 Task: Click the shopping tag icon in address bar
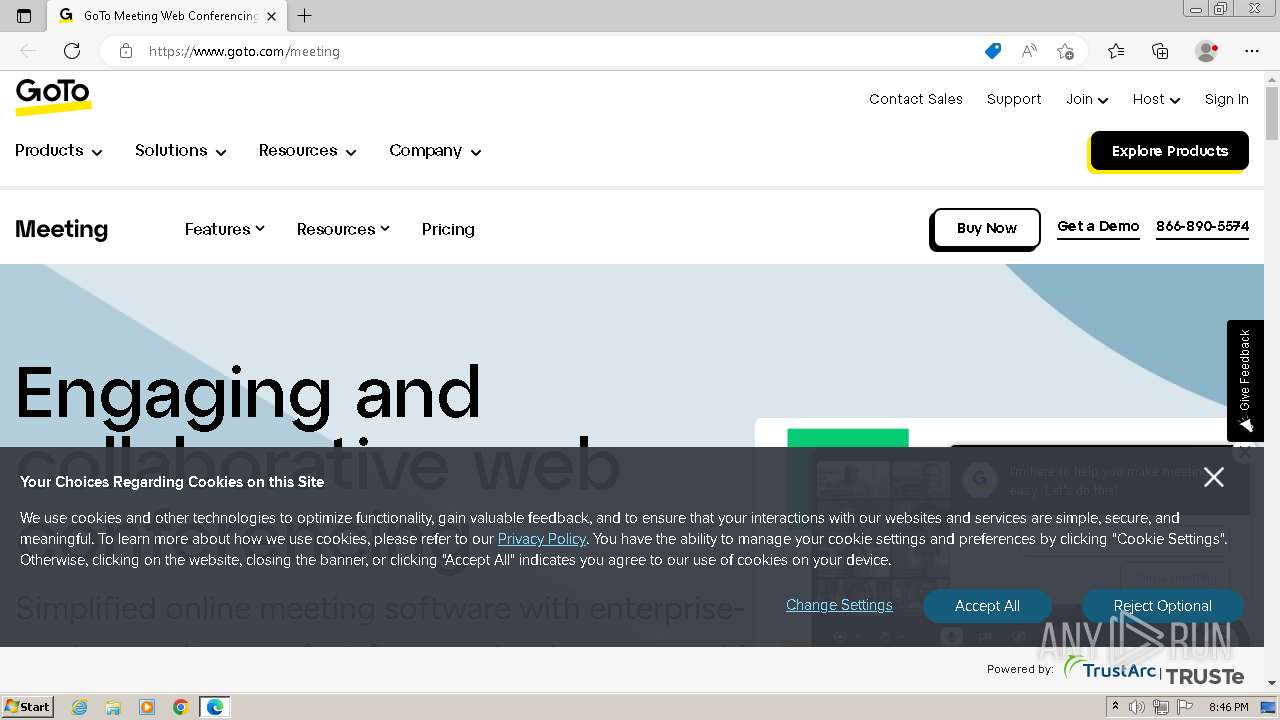[x=993, y=51]
